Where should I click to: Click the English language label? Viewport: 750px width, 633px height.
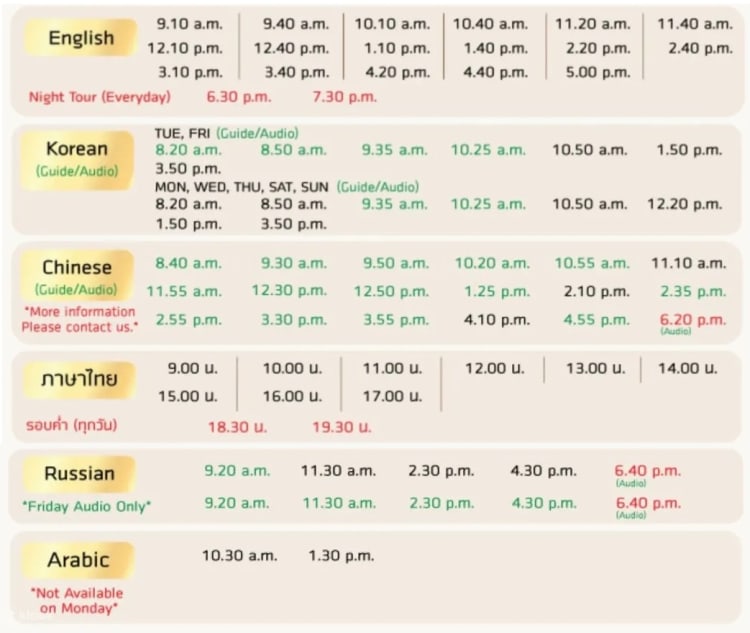point(81,39)
